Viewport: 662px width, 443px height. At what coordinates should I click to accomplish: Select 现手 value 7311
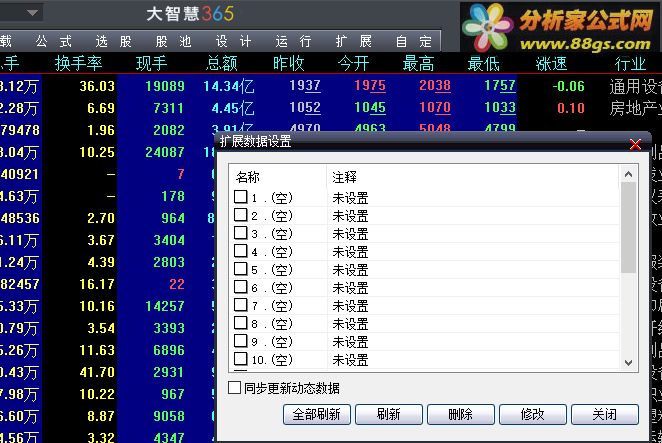pyautogui.click(x=169, y=108)
